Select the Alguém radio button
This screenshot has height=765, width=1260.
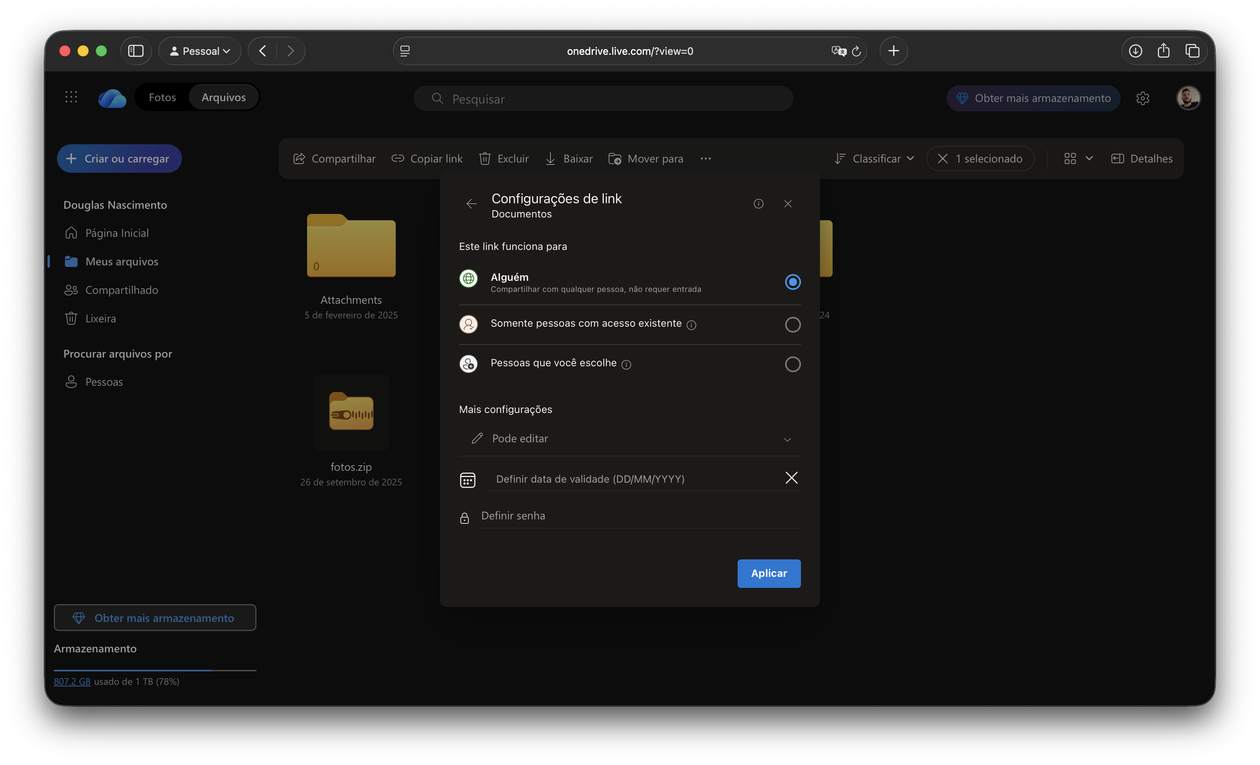pyautogui.click(x=792, y=281)
